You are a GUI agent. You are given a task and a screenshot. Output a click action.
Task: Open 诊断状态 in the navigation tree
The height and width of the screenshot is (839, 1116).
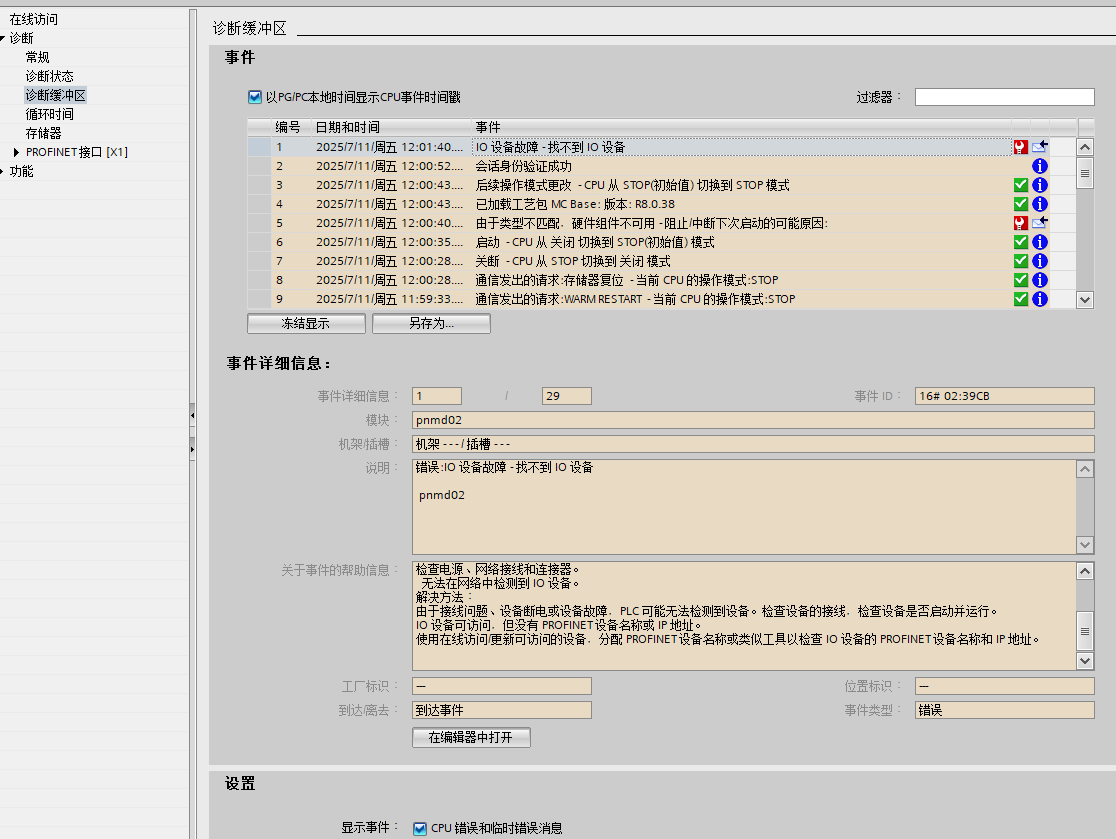click(49, 76)
